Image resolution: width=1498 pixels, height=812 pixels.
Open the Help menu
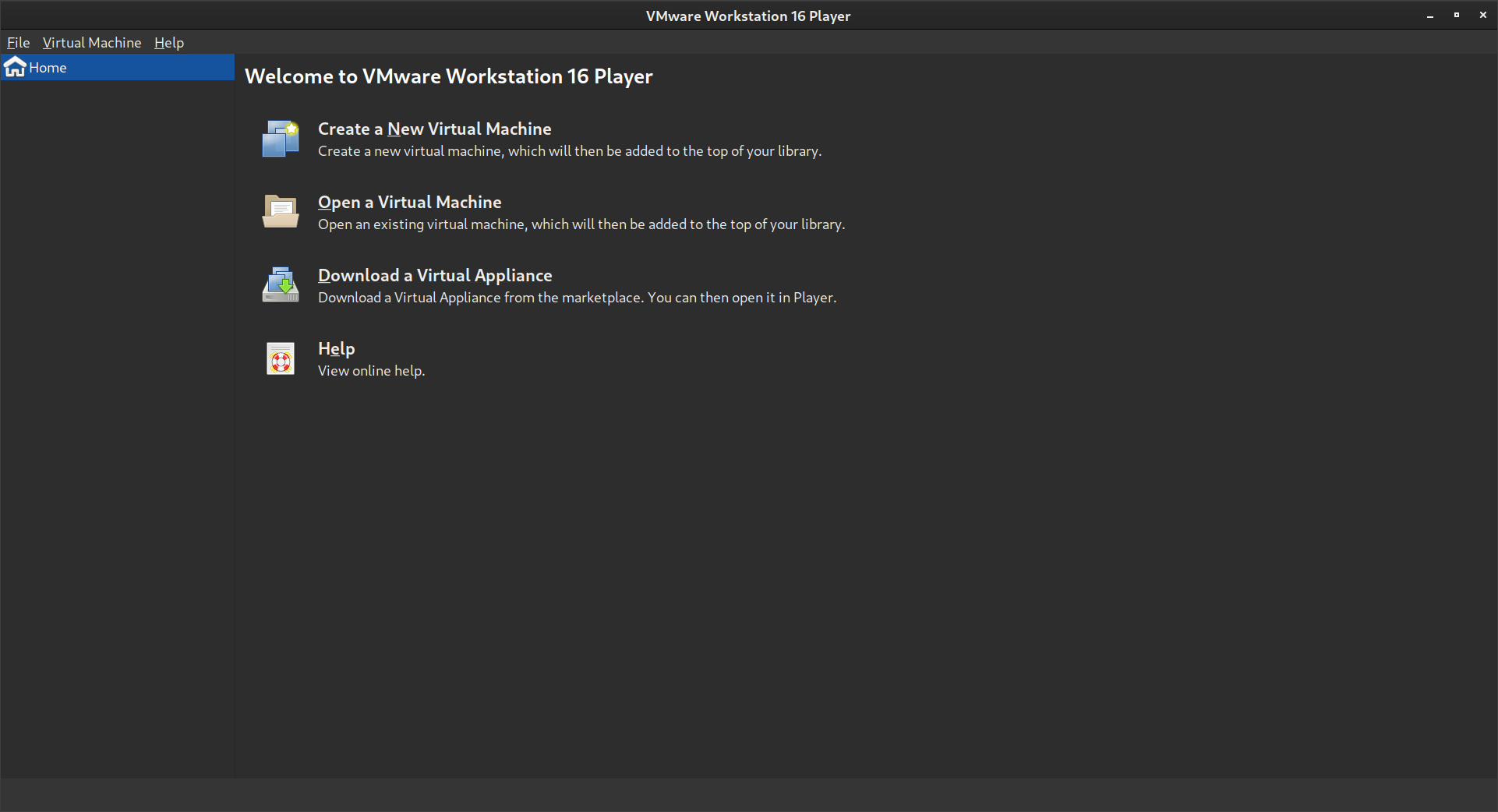(168, 42)
